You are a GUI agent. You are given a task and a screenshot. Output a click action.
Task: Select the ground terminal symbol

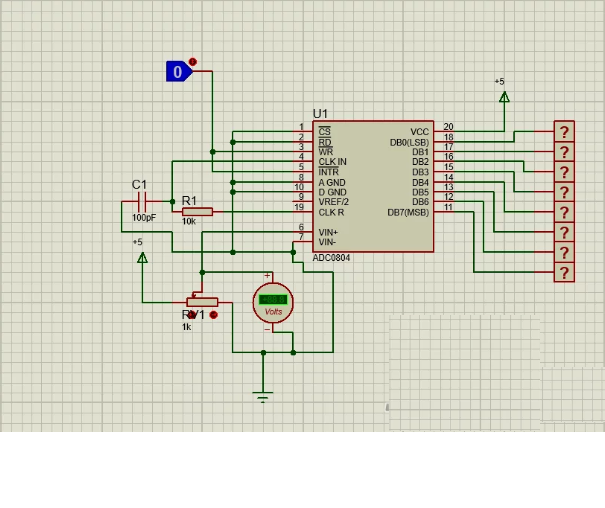263,397
